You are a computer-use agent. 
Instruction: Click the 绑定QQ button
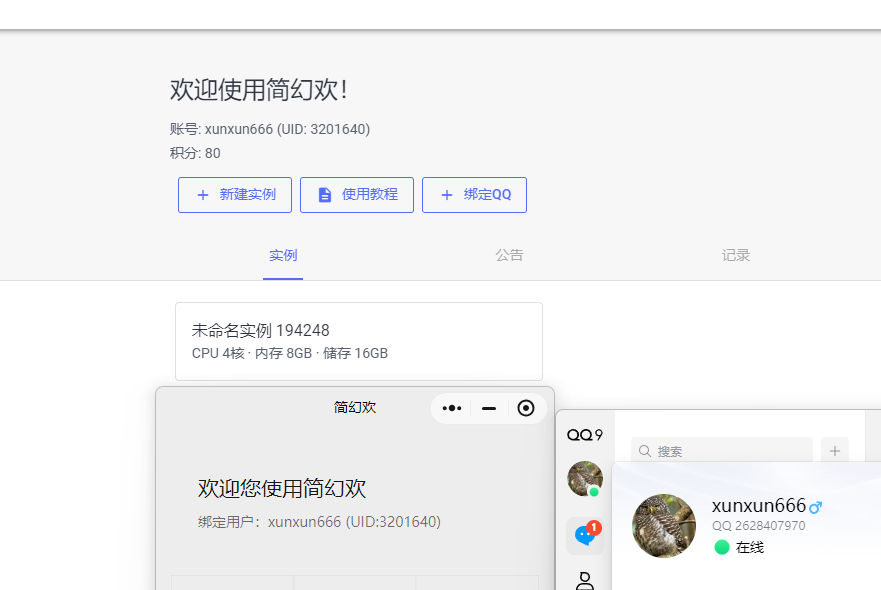(x=474, y=195)
